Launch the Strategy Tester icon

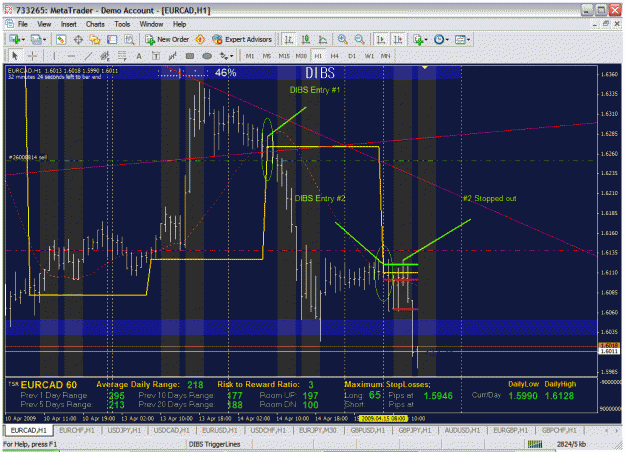129,39
